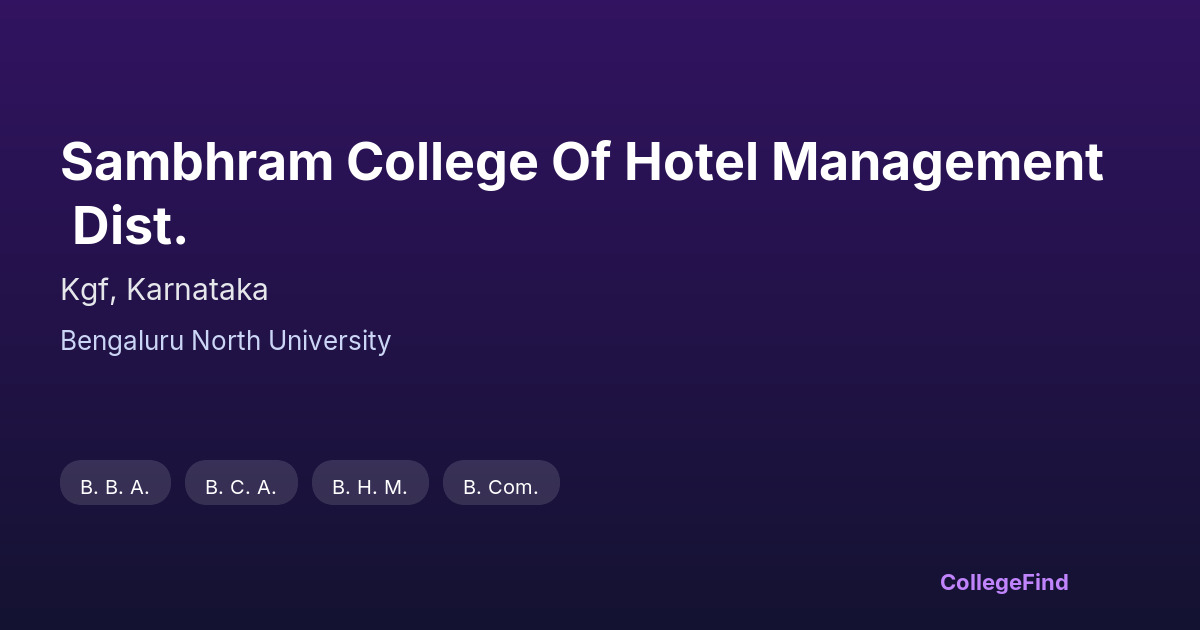1200x630 pixels.
Task: Open the B. Com. course tag
Action: tap(501, 487)
